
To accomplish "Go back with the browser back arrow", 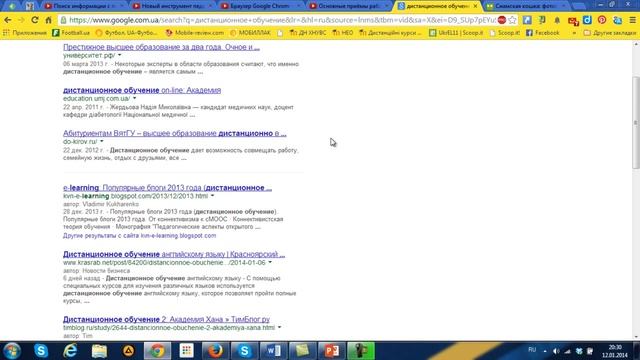I will tap(7, 20).
